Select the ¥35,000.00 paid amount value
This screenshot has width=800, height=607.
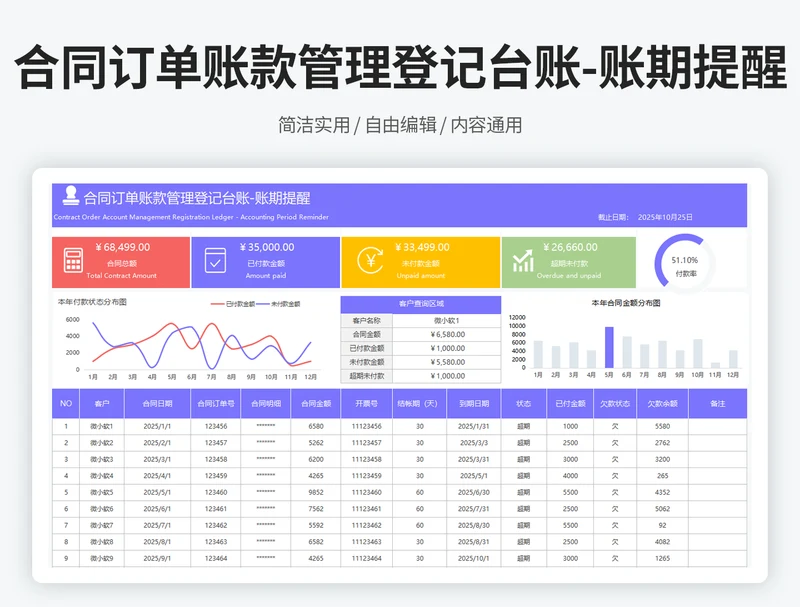267,247
